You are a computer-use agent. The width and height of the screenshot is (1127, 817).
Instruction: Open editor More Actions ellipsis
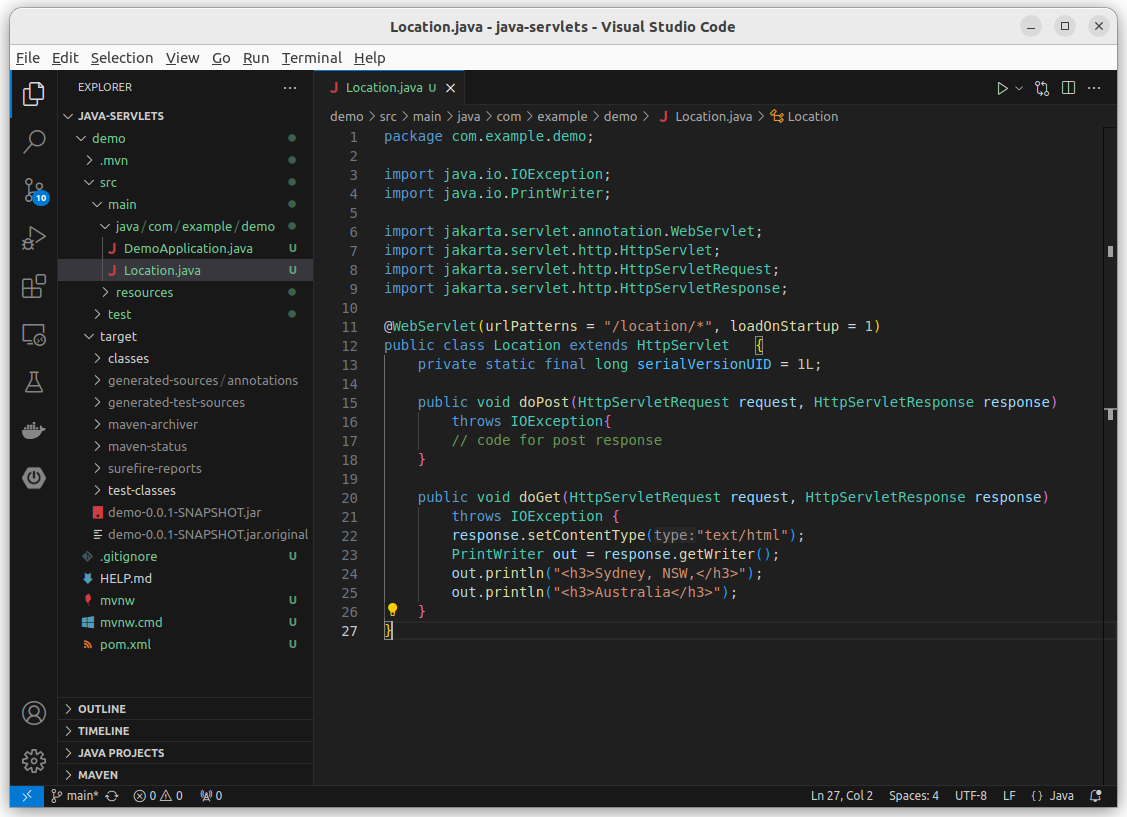pyautogui.click(x=1094, y=88)
